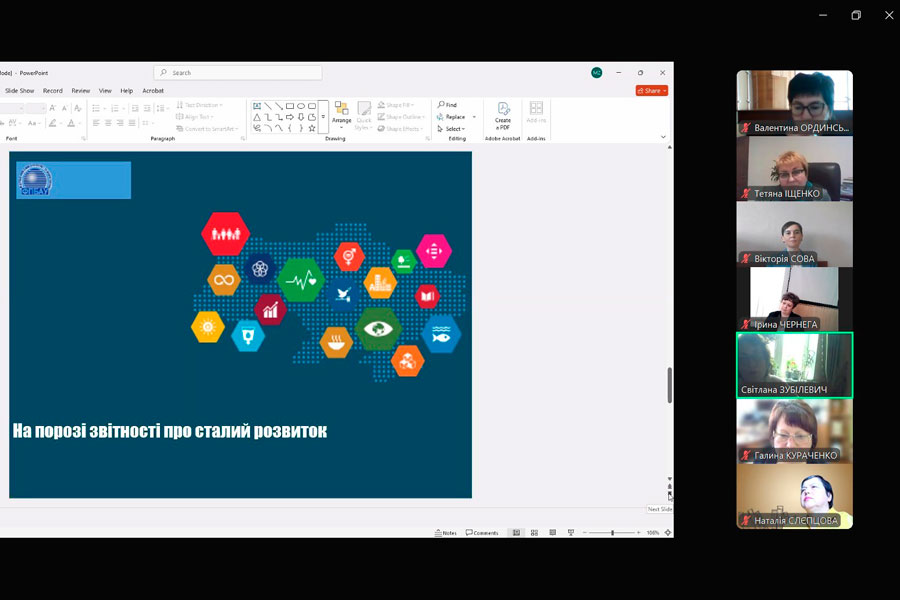900x600 pixels.
Task: Select the down arrow shape in gallery
Action: click(x=301, y=117)
